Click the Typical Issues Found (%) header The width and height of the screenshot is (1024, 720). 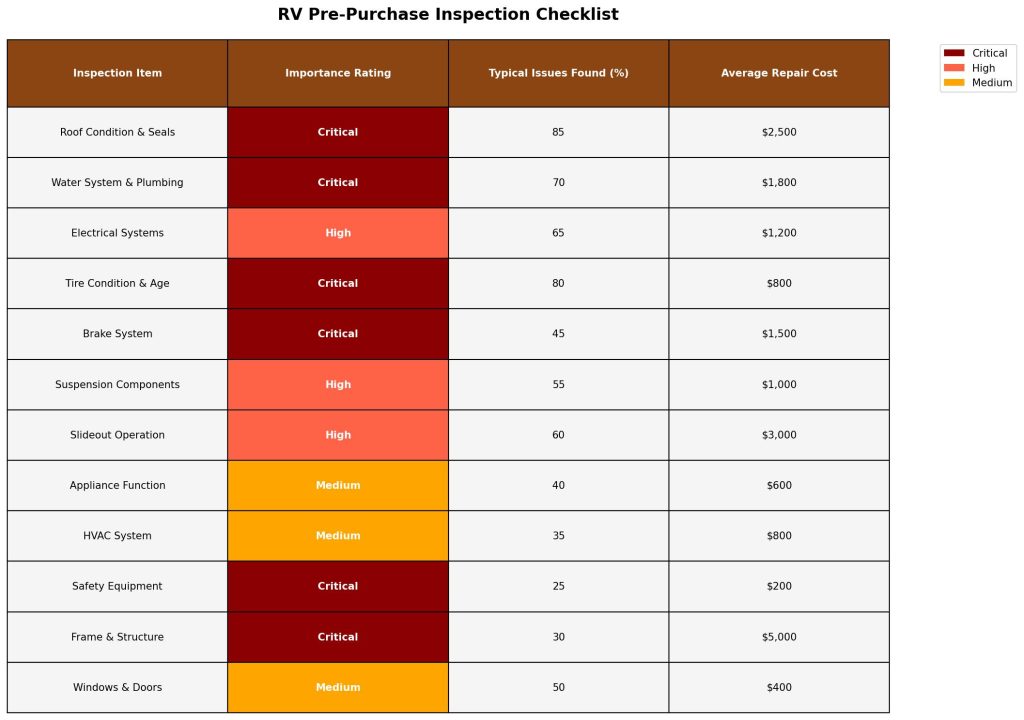tap(558, 73)
